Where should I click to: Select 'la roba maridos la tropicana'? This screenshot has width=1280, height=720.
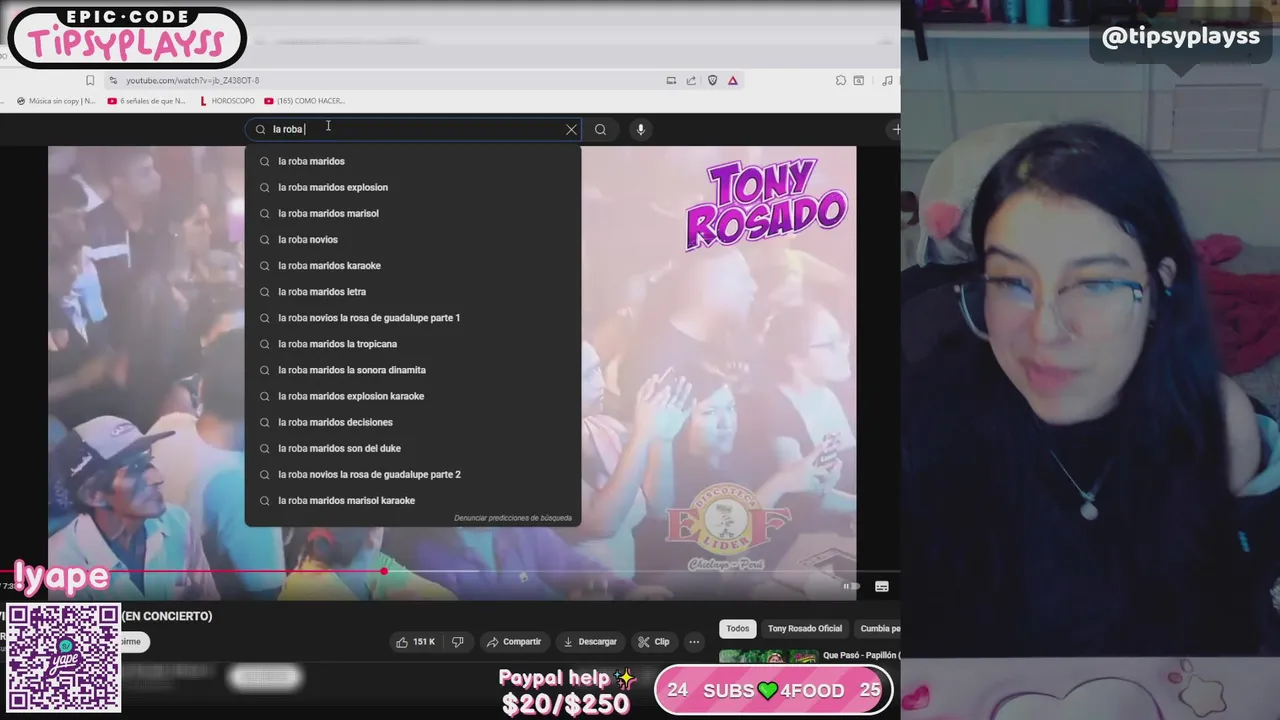412,343
